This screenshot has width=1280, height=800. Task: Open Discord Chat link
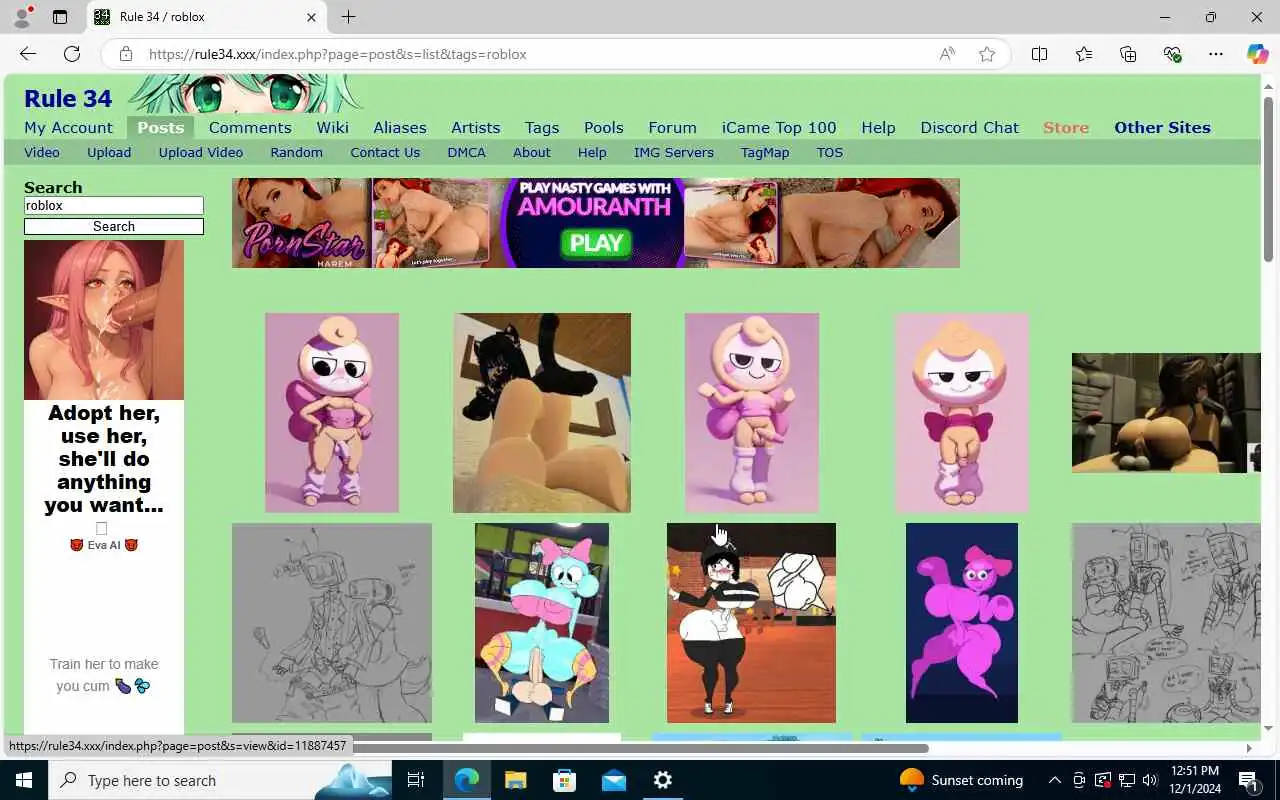tap(970, 127)
